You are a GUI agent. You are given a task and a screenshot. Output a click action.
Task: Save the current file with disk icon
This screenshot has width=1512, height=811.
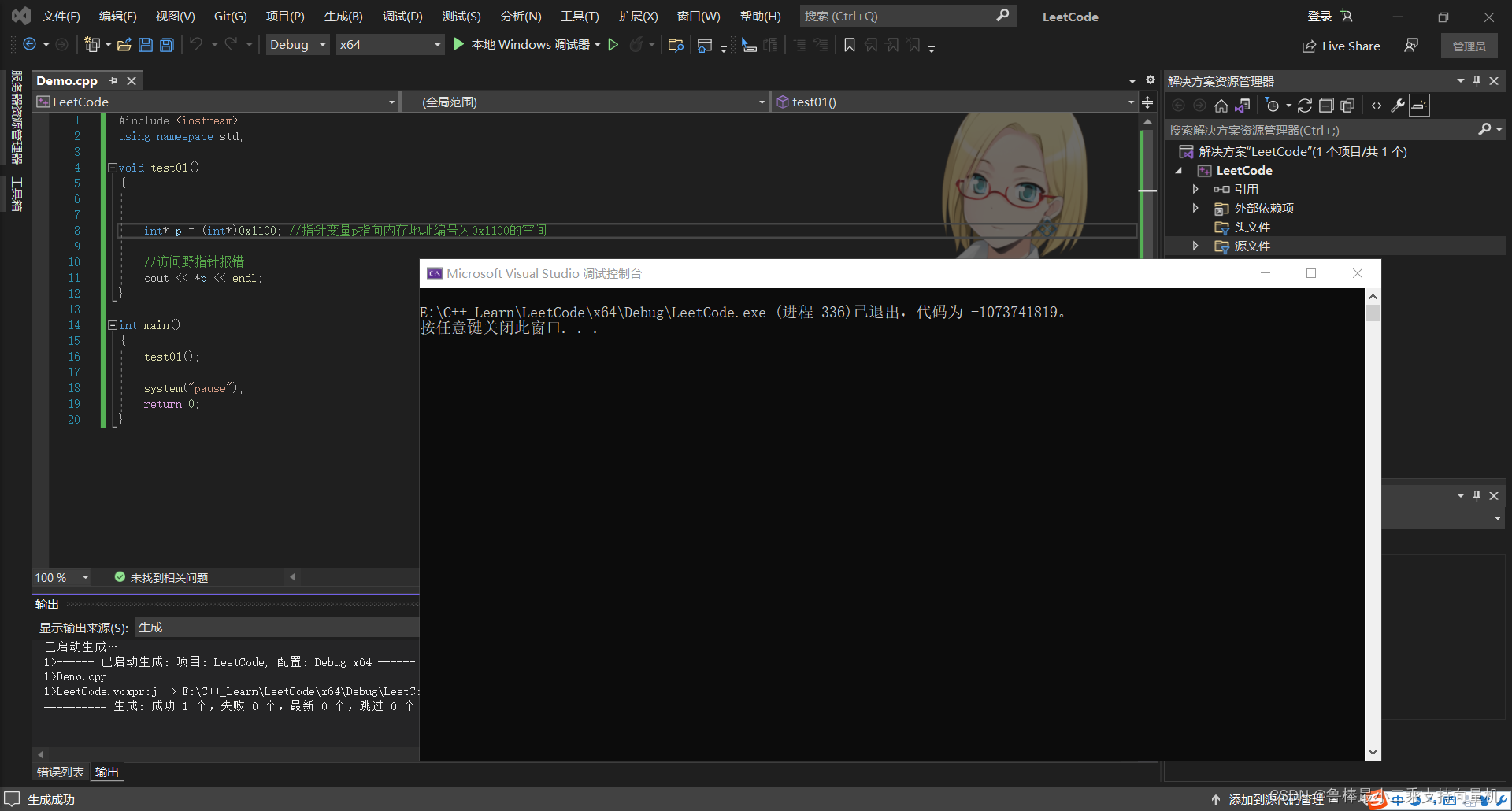coord(146,45)
